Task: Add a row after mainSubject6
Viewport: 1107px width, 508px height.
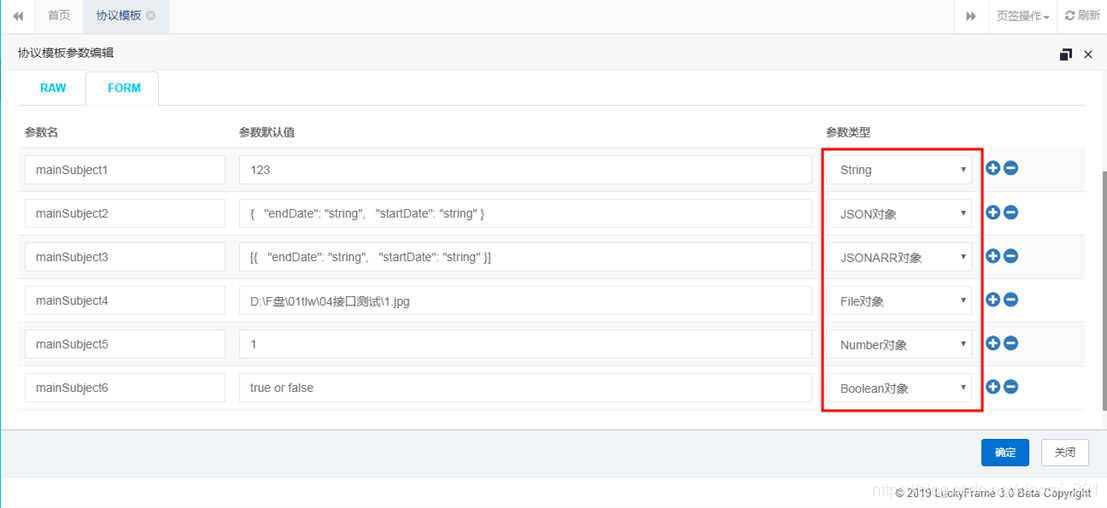Action: [993, 387]
